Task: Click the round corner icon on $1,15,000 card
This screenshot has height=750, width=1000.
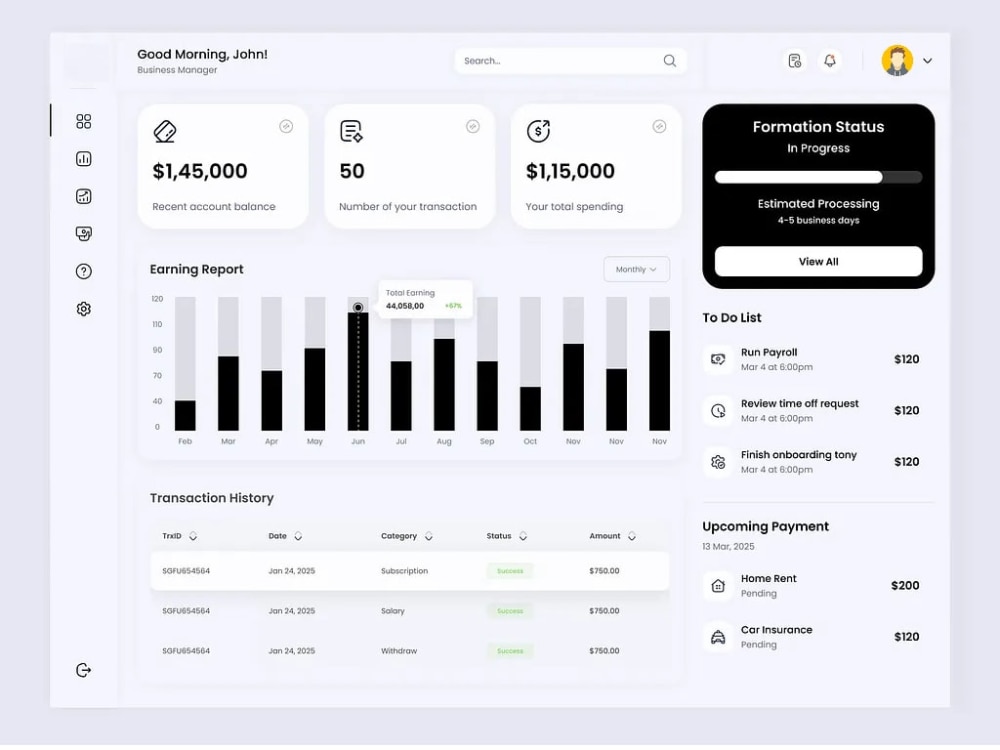Action: click(x=659, y=126)
